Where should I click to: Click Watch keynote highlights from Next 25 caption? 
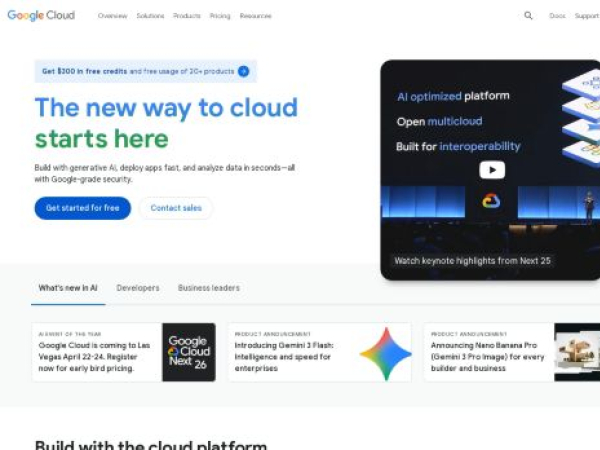pyautogui.click(x=473, y=261)
